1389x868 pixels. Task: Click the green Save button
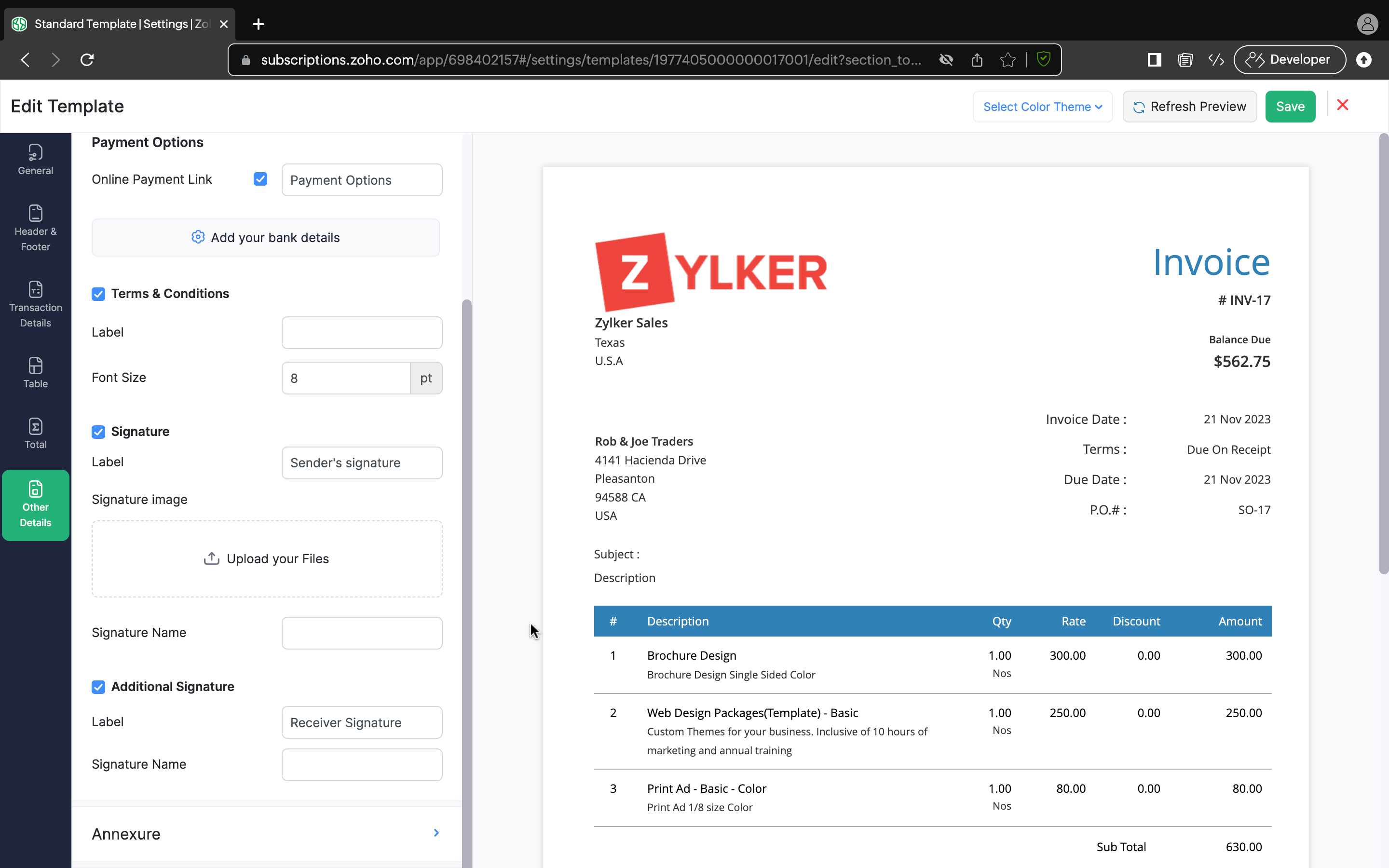click(1290, 107)
